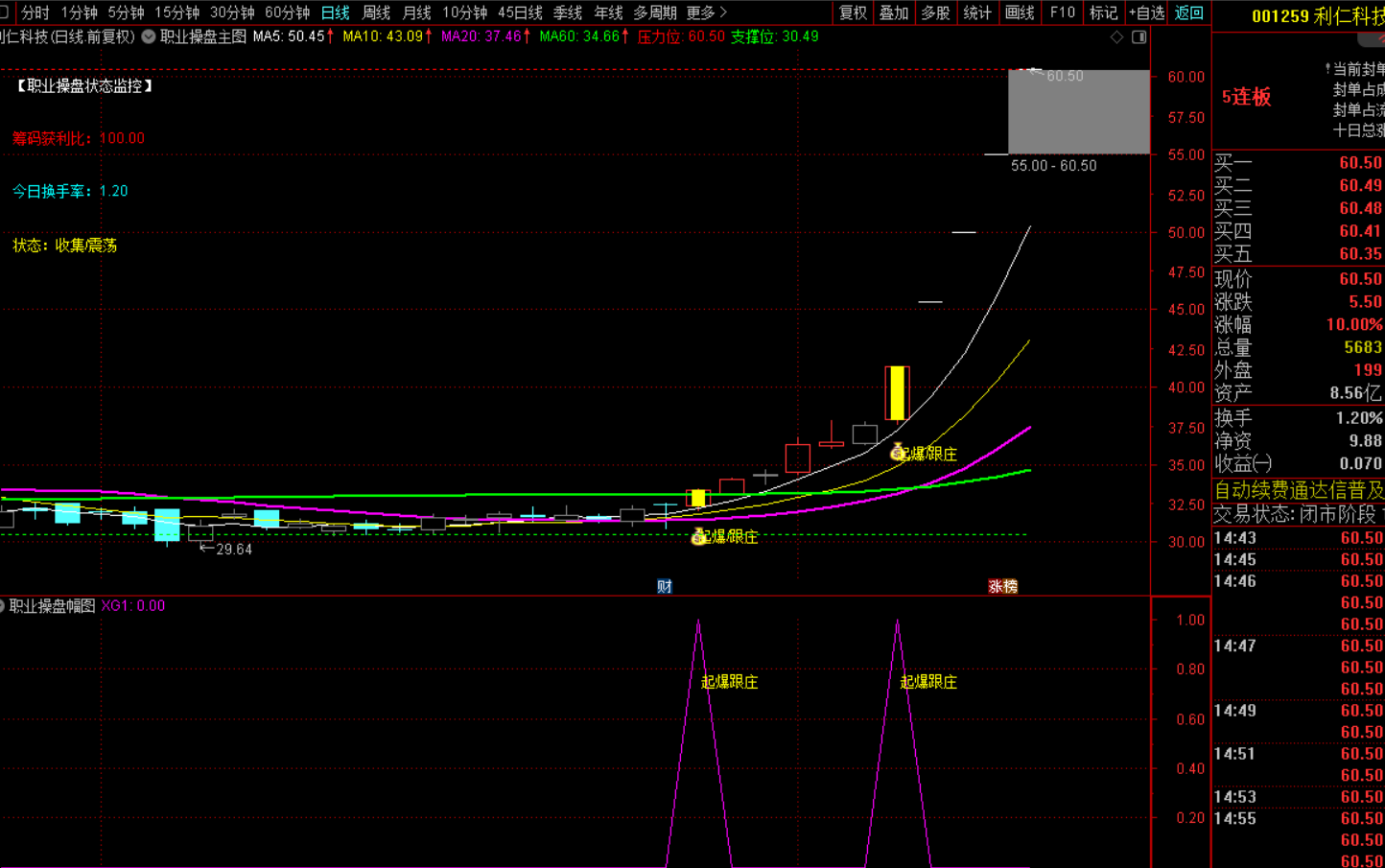Select the 45日线 period
The width and height of the screenshot is (1385, 868).
[x=520, y=12]
